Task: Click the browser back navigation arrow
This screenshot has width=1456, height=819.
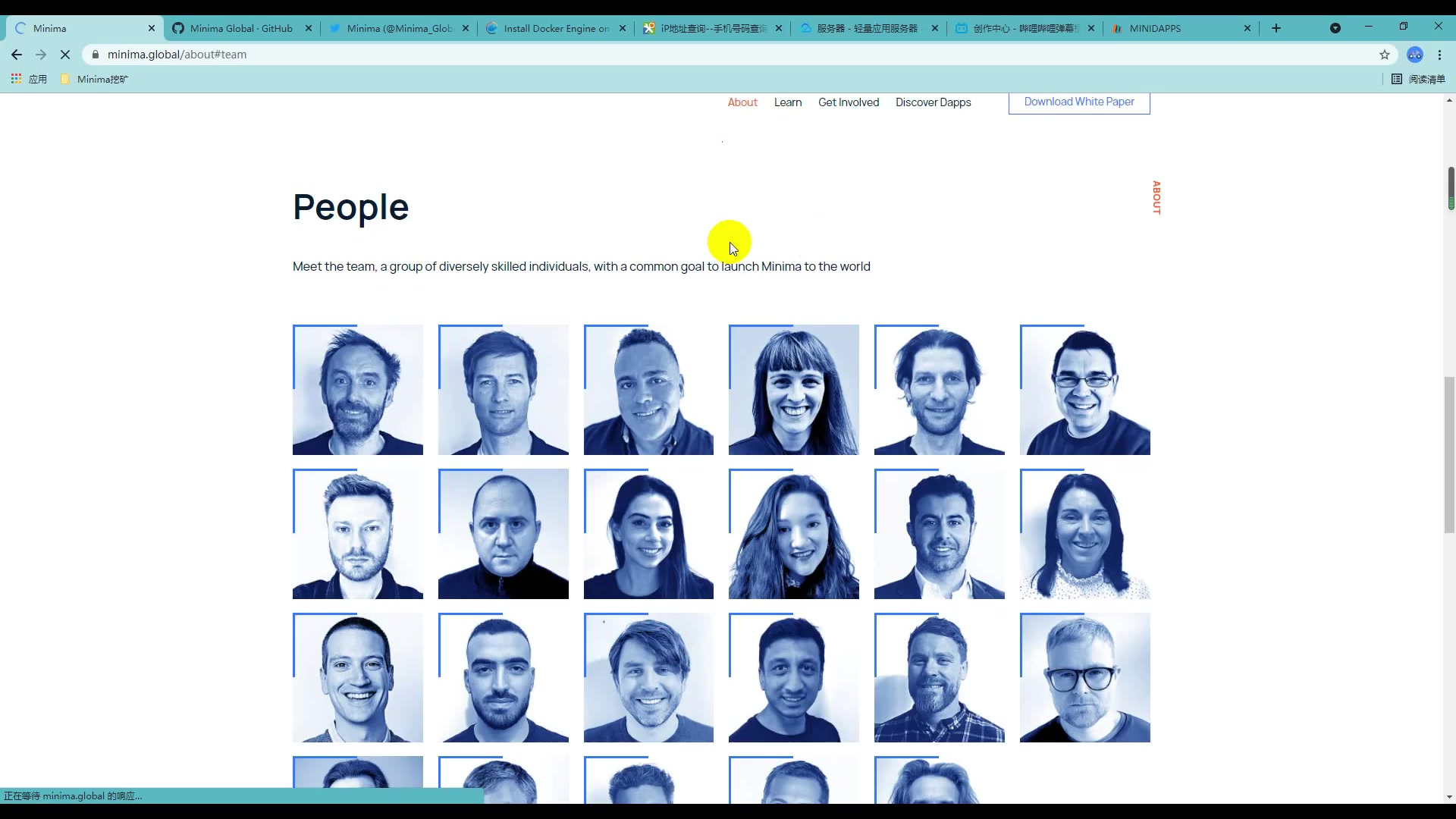Action: tap(16, 54)
